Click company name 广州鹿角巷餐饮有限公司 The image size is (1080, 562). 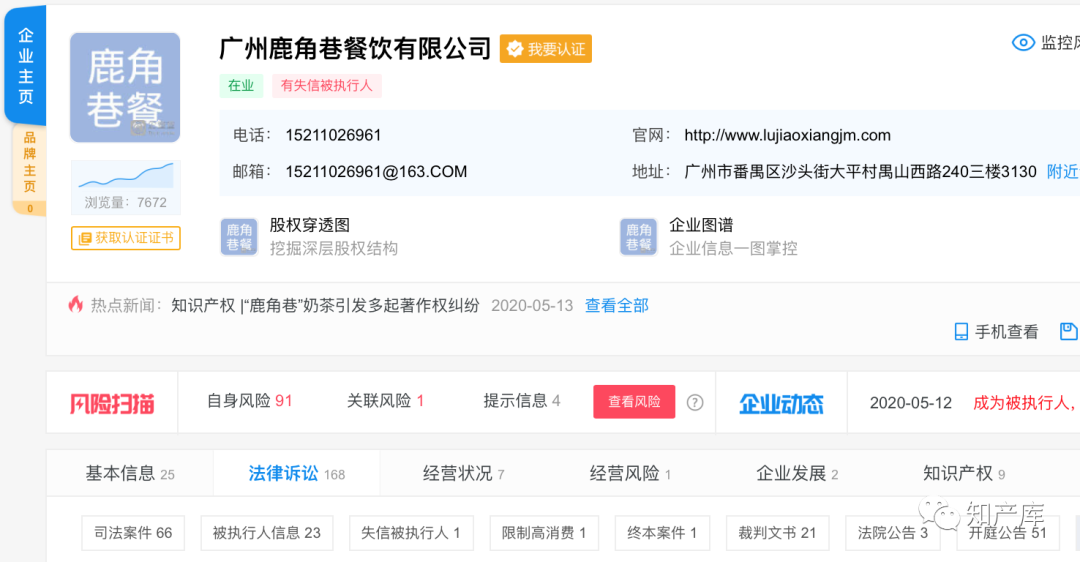click(x=355, y=48)
